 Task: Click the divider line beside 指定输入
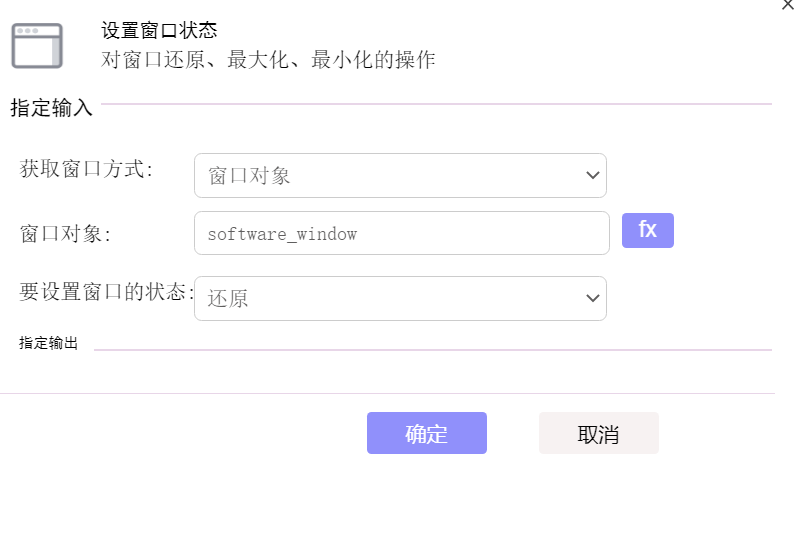click(x=436, y=104)
